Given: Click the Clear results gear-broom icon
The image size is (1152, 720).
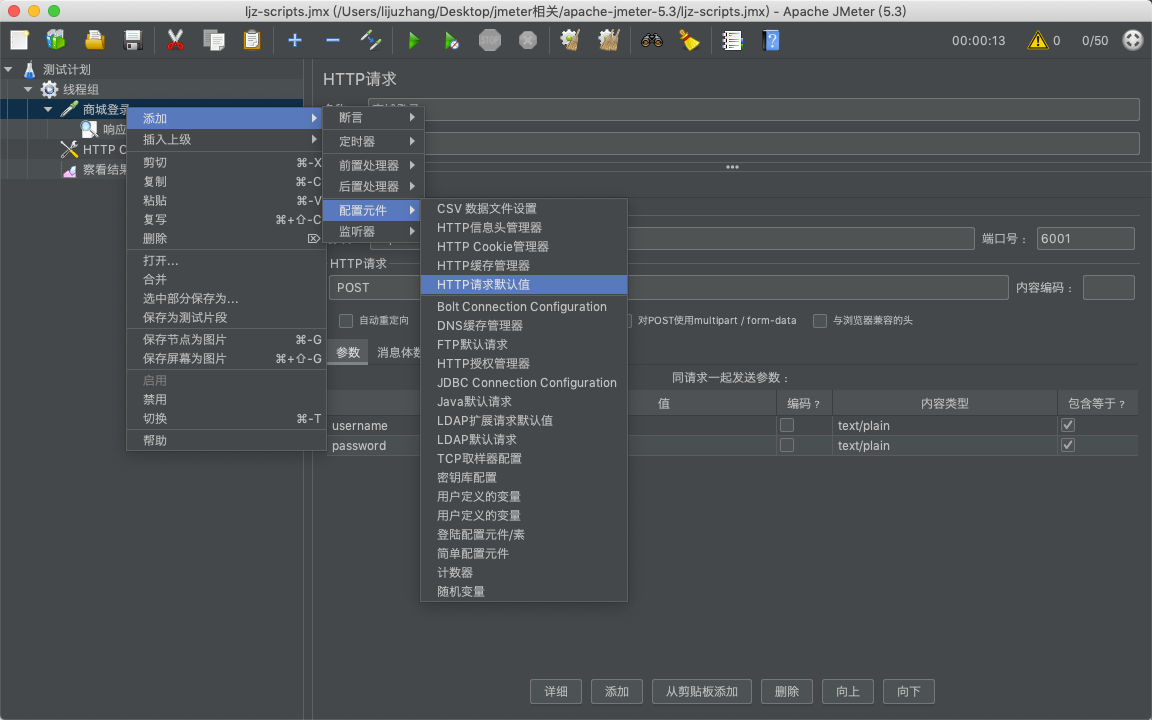Looking at the screenshot, I should [x=570, y=40].
